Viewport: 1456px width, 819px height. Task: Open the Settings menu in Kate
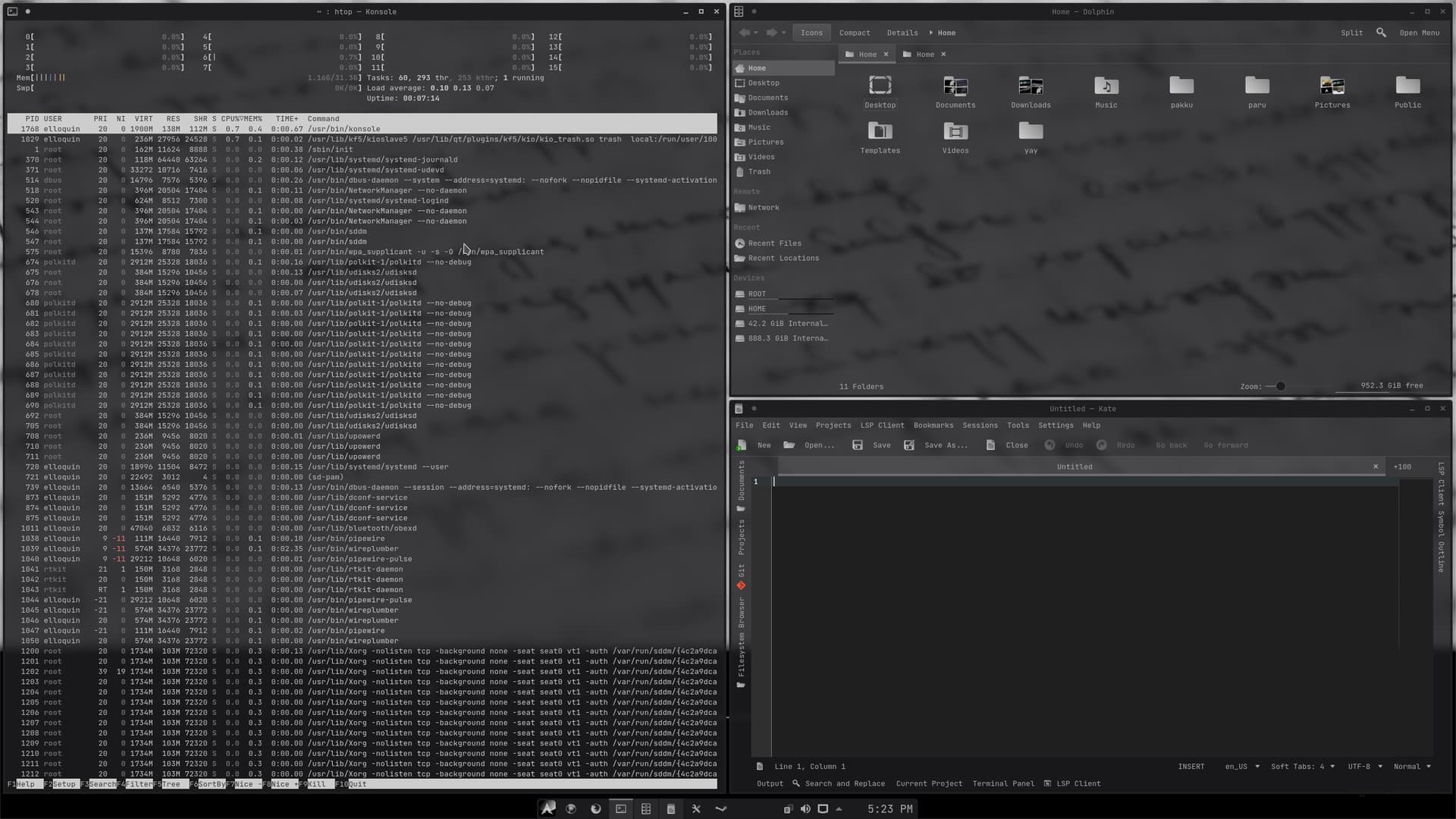click(x=1055, y=425)
